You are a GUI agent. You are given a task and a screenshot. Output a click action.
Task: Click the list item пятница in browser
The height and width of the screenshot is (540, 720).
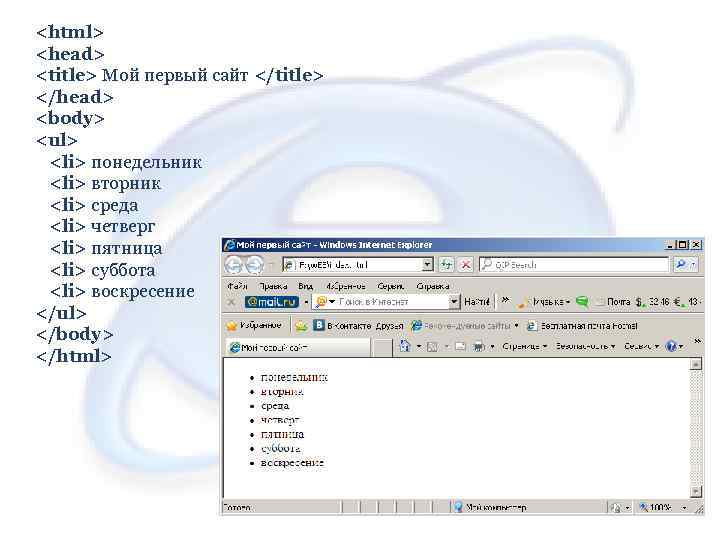click(282, 434)
